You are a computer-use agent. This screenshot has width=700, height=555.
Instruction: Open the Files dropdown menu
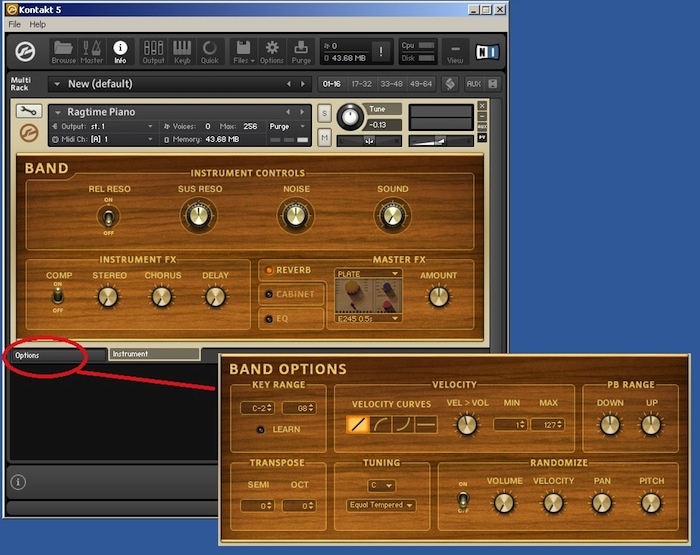(243, 52)
